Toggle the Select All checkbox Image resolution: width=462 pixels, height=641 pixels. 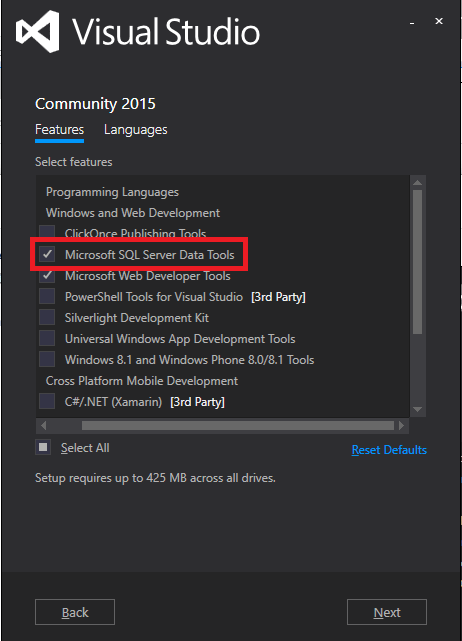coord(43,447)
